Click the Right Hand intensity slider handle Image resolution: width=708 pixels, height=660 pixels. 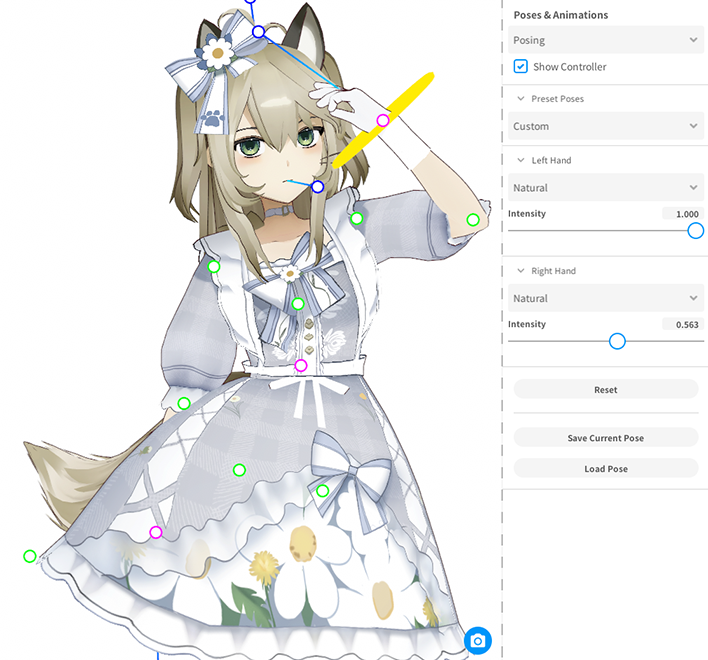coord(617,341)
